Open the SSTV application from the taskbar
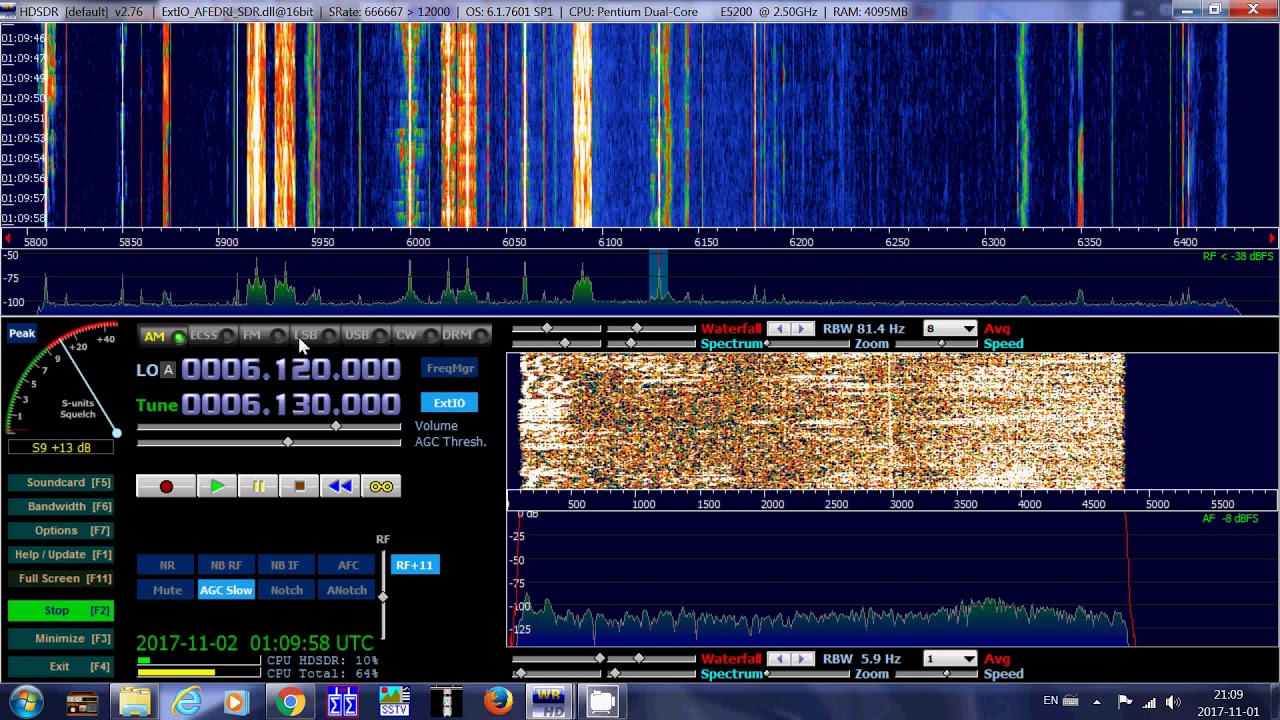This screenshot has width=1280, height=720. point(394,702)
